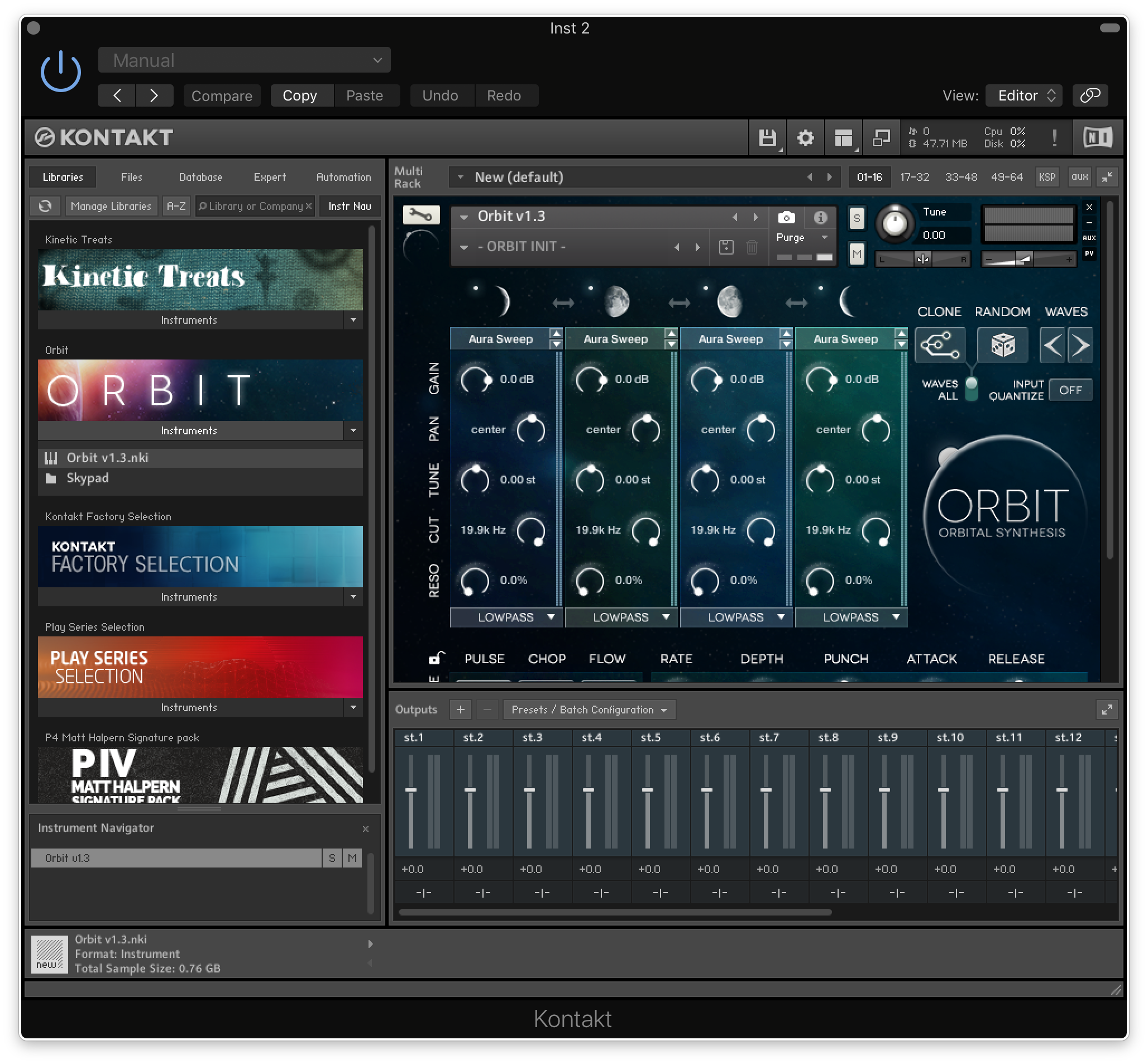Screen dimensions: 1148x1064
Task: Click the CLONE settings icon
Action: click(x=940, y=346)
